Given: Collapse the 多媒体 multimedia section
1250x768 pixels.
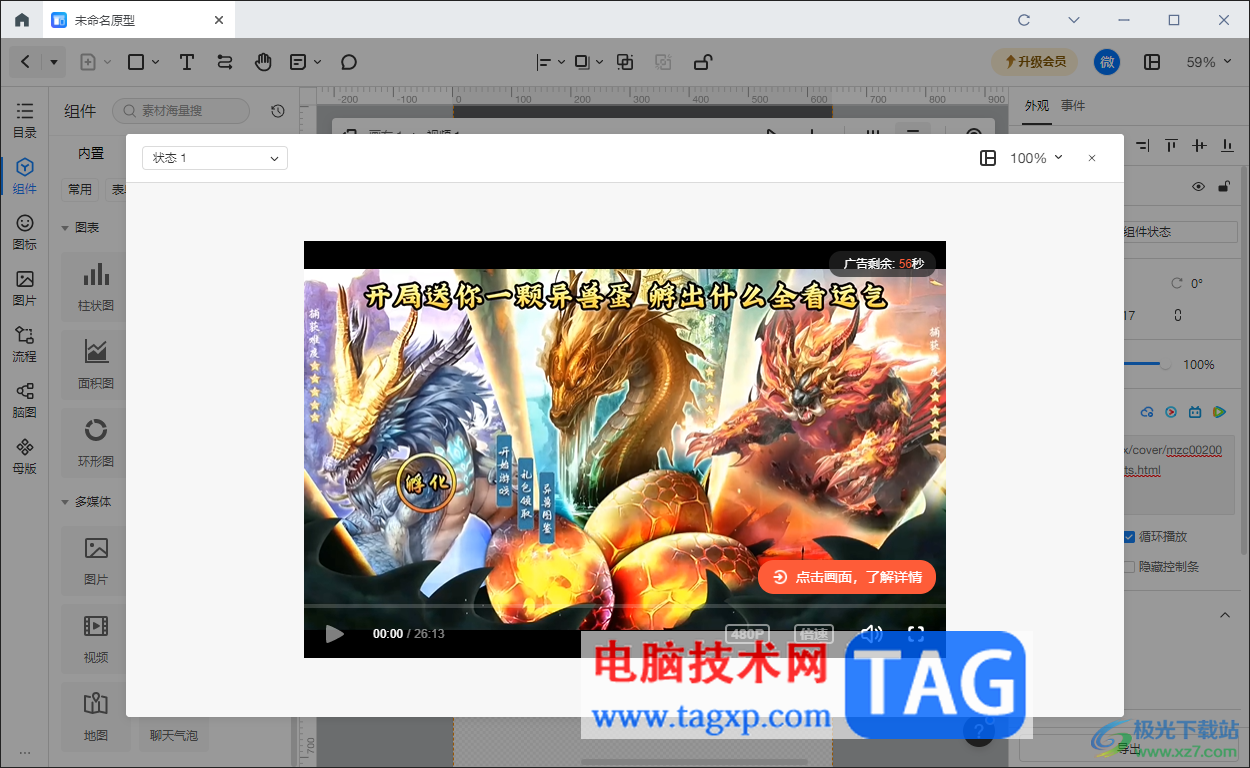Looking at the screenshot, I should pyautogui.click(x=65, y=502).
